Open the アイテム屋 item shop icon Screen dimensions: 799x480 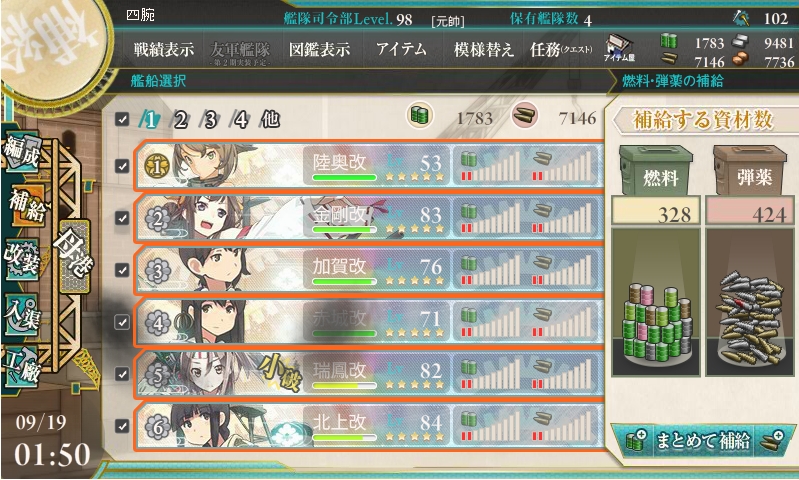[619, 49]
